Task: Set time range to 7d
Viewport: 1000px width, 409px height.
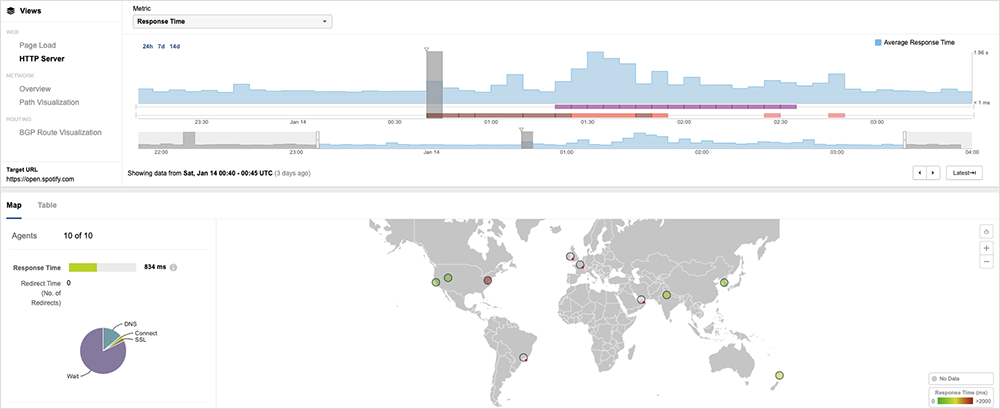Action: (162, 46)
